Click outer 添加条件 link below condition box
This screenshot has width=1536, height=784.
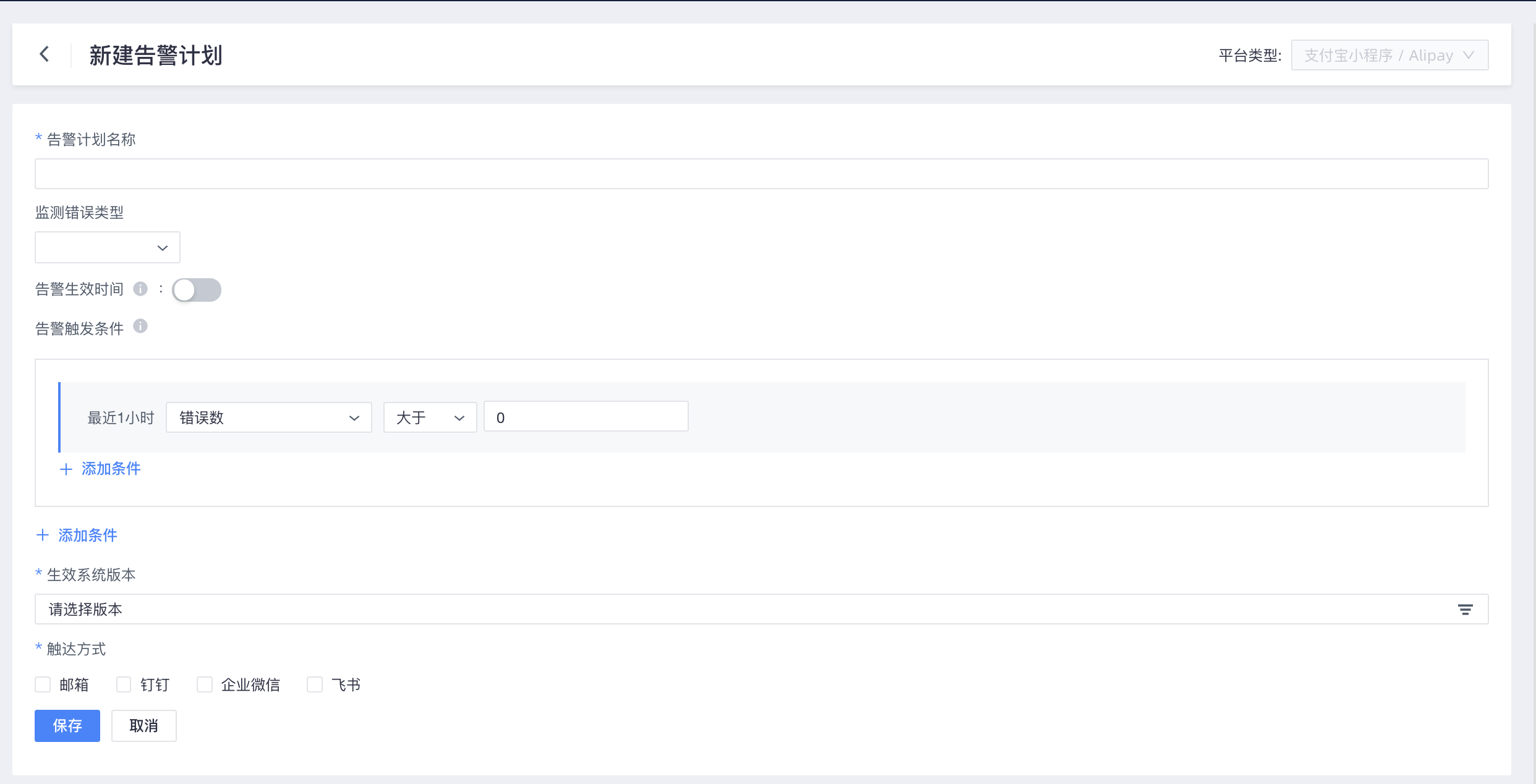[x=77, y=535]
